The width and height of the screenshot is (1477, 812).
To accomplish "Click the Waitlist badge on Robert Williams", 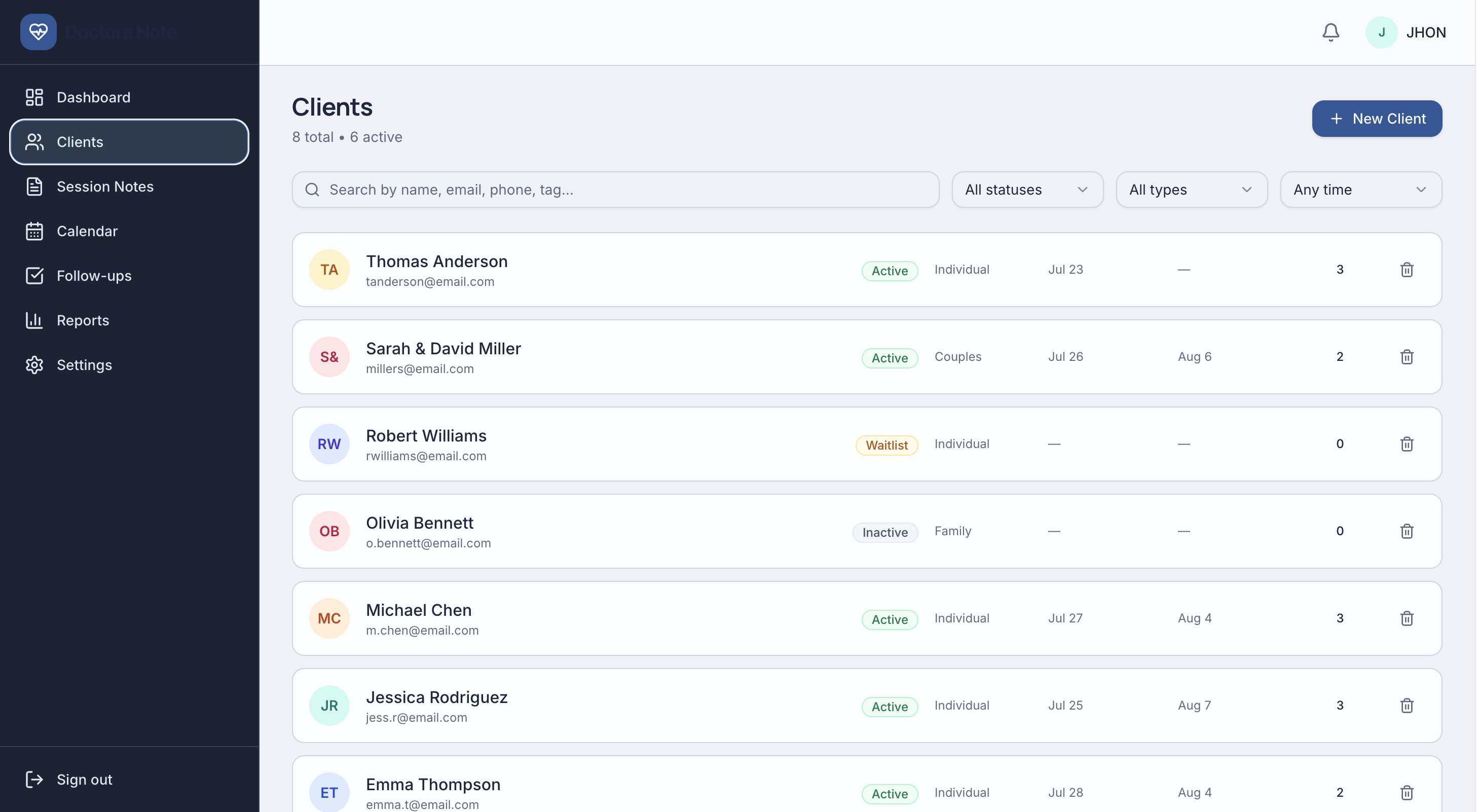I will click(887, 445).
